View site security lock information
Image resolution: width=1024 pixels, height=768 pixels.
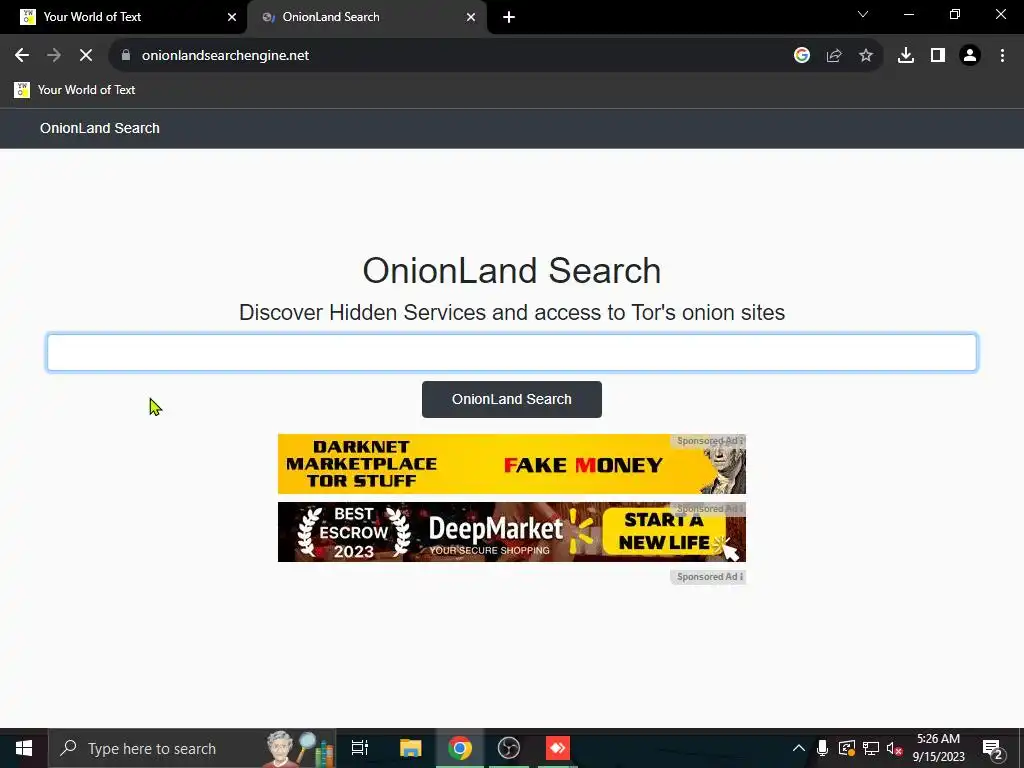126,56
